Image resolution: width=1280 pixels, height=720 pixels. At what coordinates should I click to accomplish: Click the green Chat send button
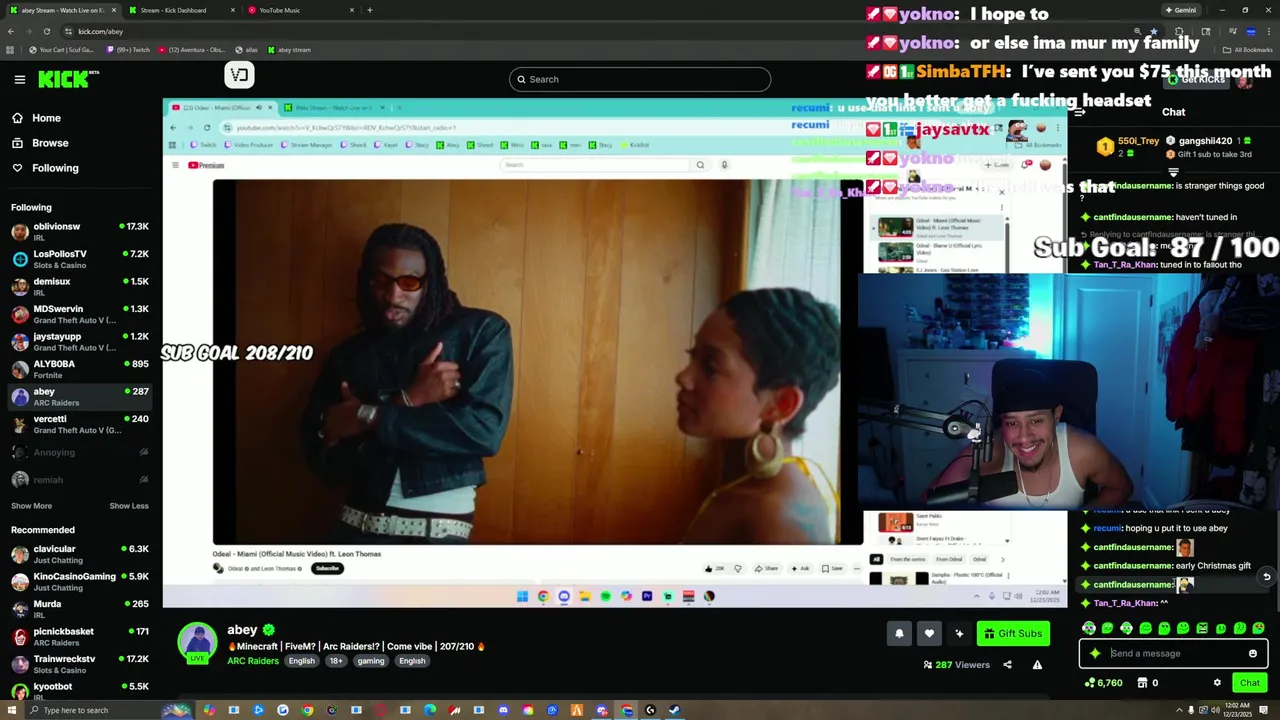[1250, 683]
